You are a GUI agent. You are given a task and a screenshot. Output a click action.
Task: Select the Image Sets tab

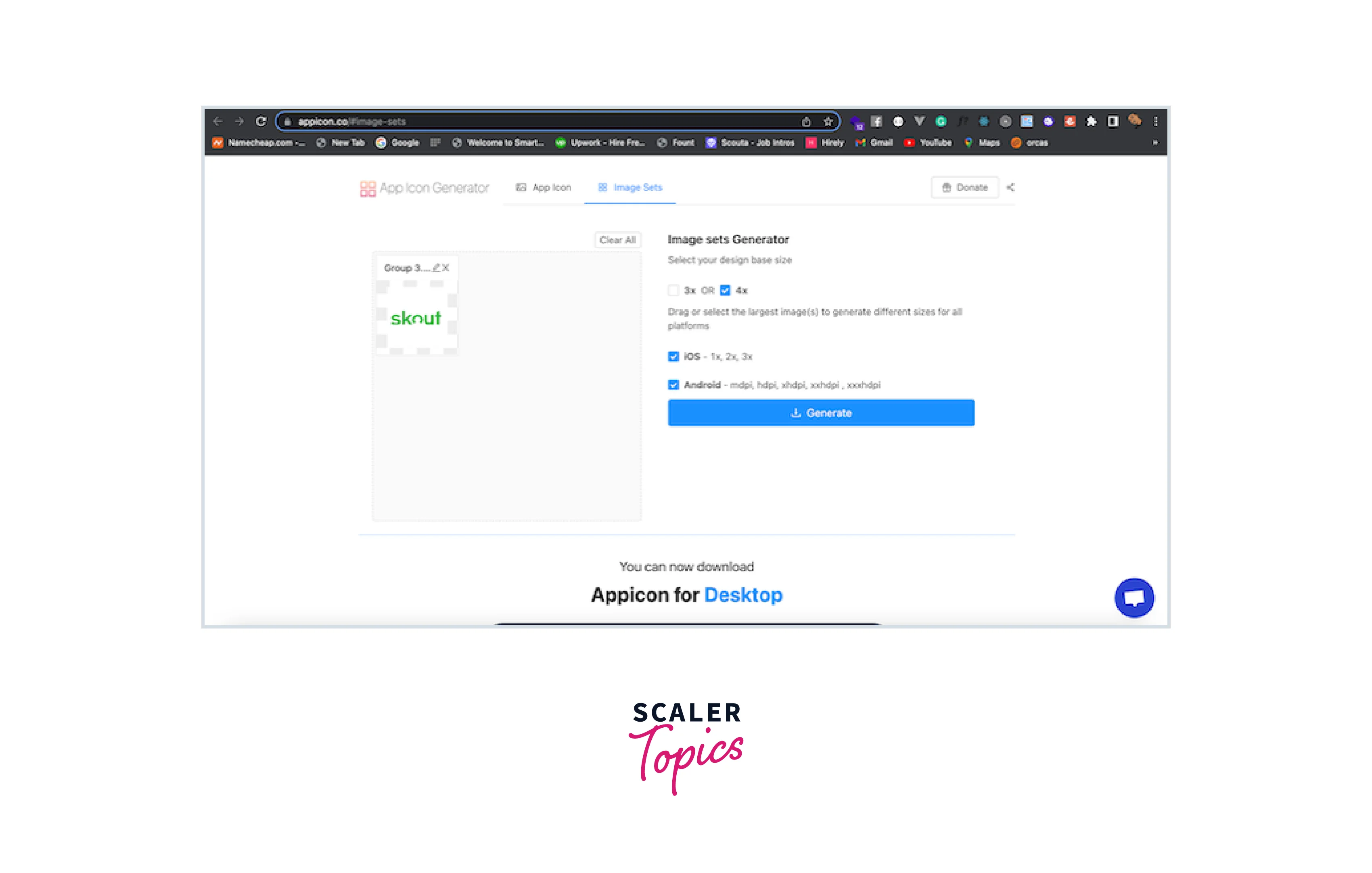point(630,188)
